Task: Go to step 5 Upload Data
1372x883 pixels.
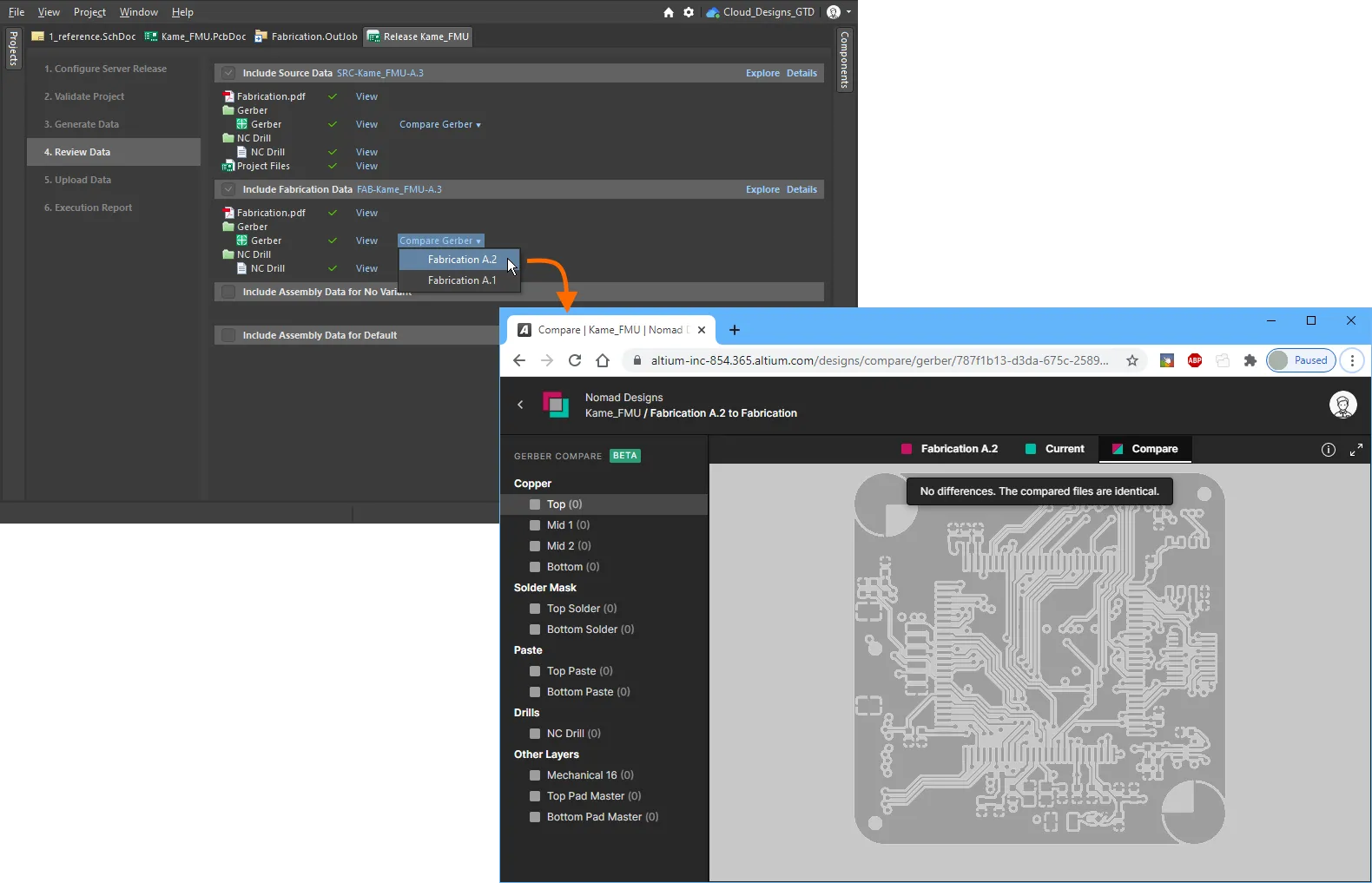Action: (114, 180)
